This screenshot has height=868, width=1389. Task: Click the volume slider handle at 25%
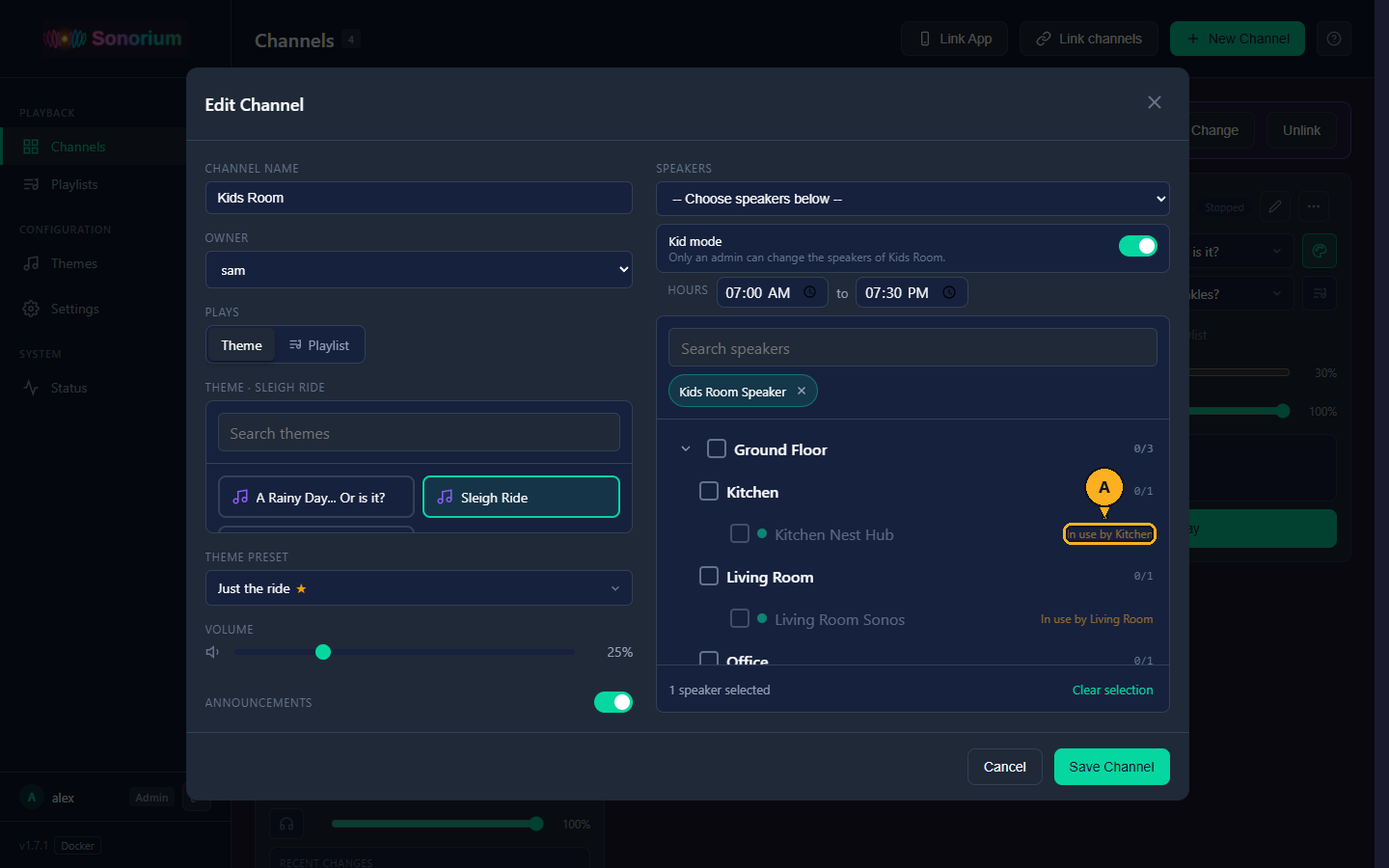coord(323,652)
